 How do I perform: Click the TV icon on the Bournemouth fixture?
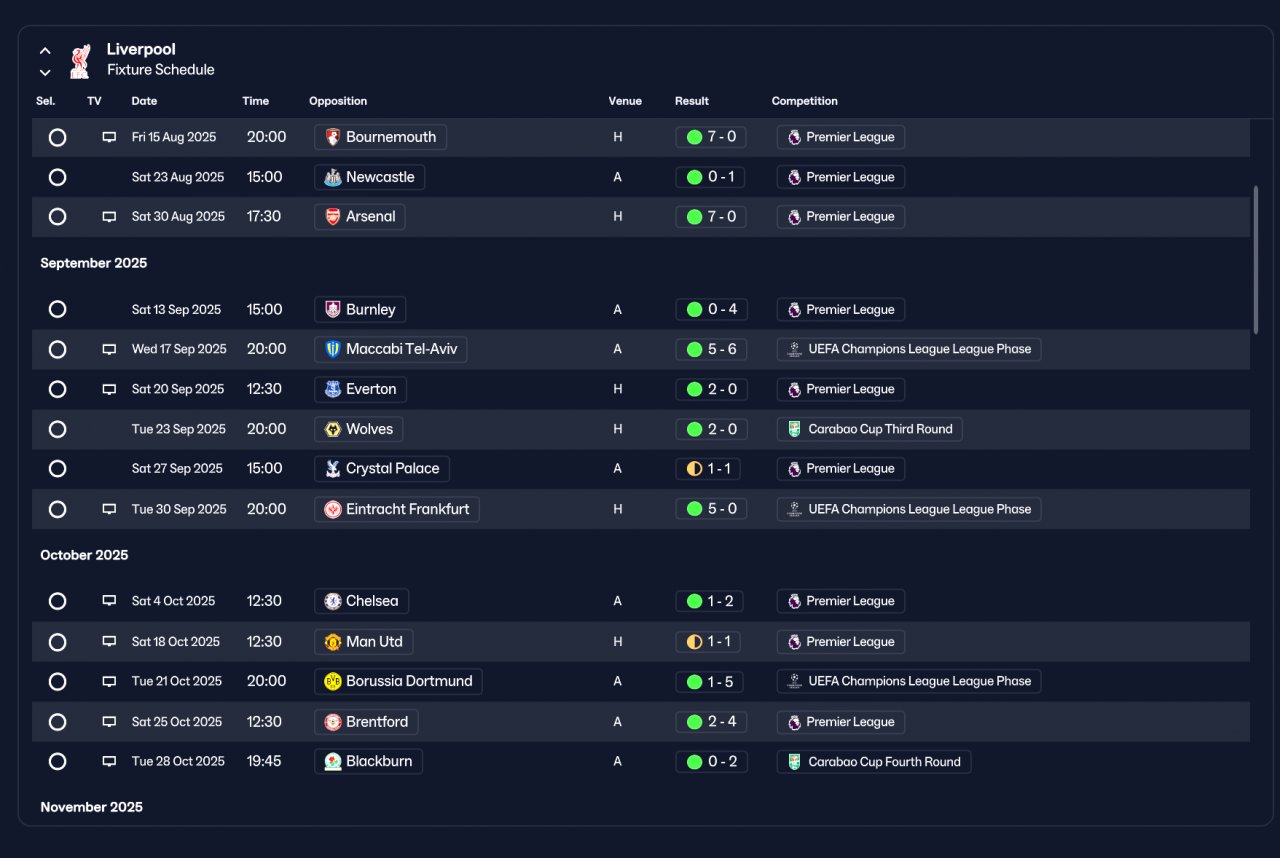coord(109,137)
